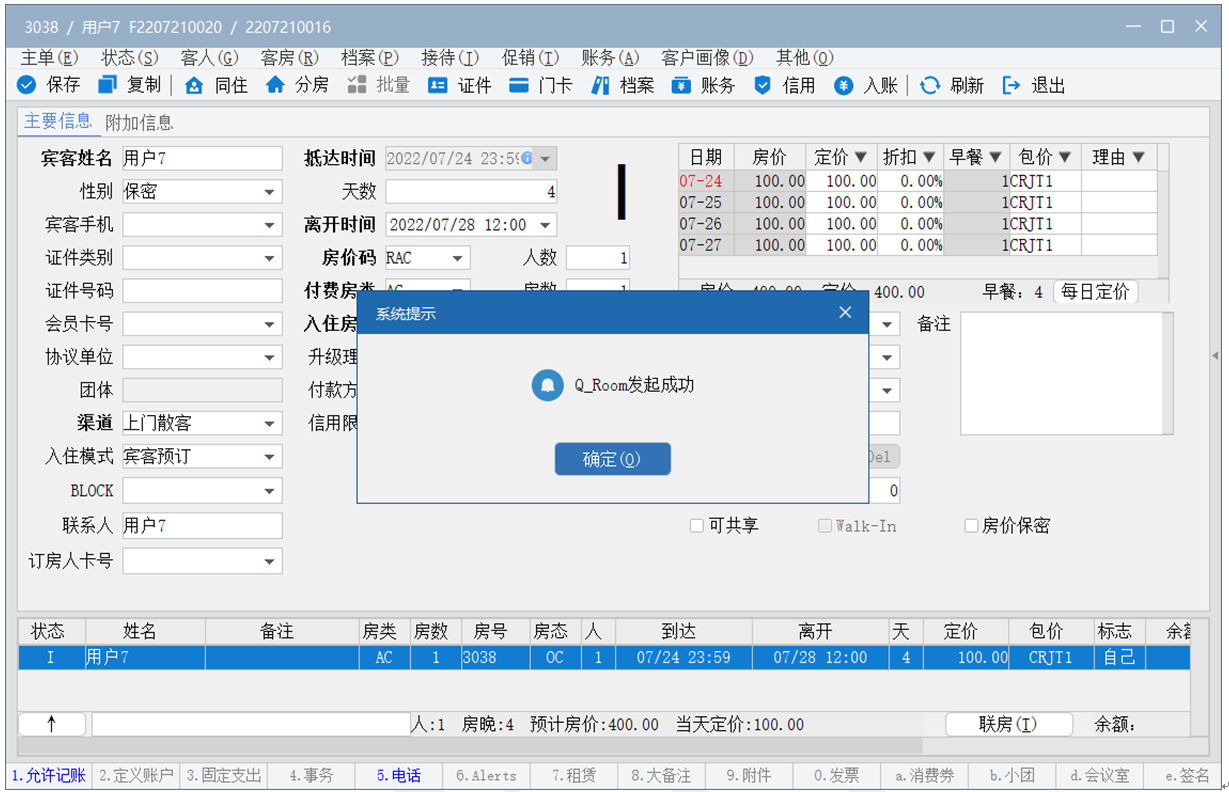Expand the 会员卡号 dropdown

pos(270,324)
